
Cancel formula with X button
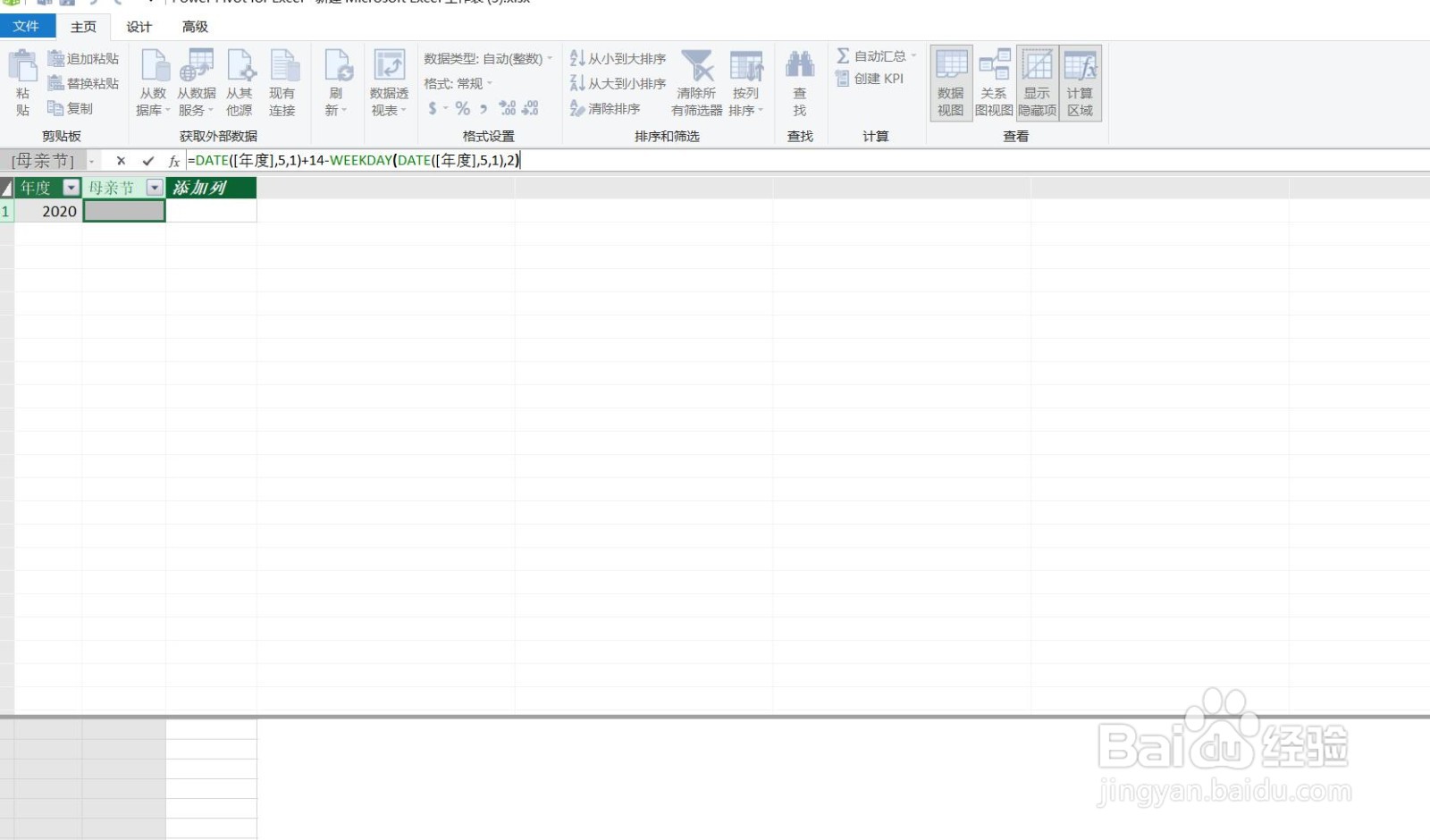(121, 161)
